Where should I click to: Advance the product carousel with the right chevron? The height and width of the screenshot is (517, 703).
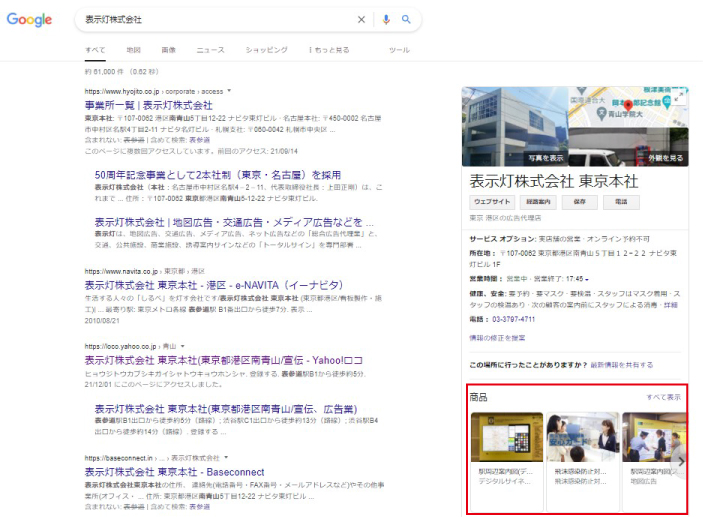pos(681,462)
